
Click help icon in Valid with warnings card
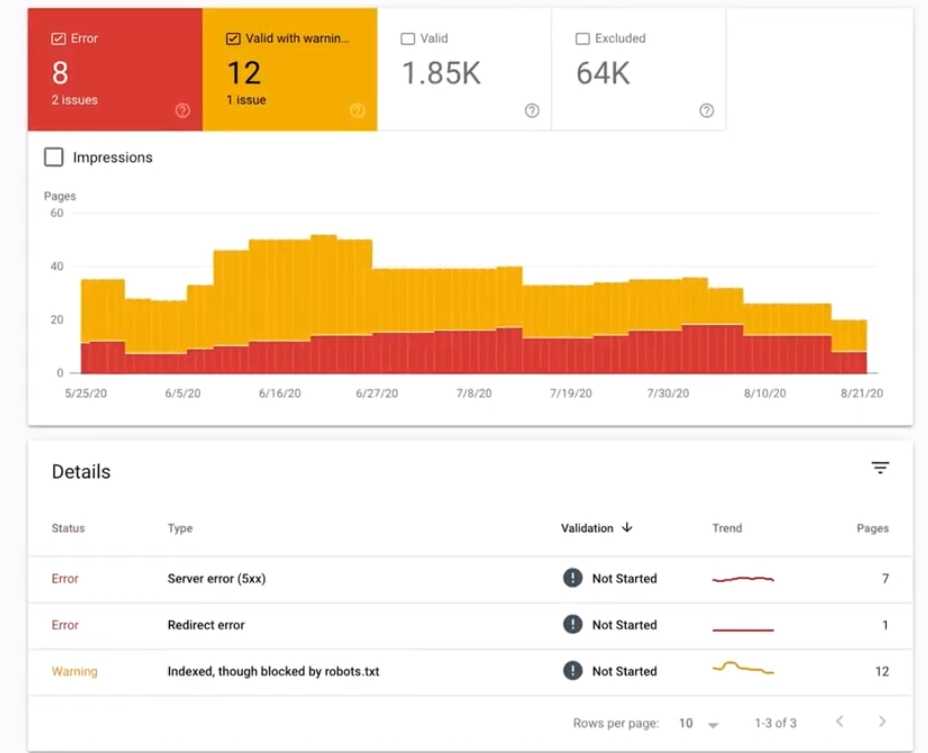[357, 111]
